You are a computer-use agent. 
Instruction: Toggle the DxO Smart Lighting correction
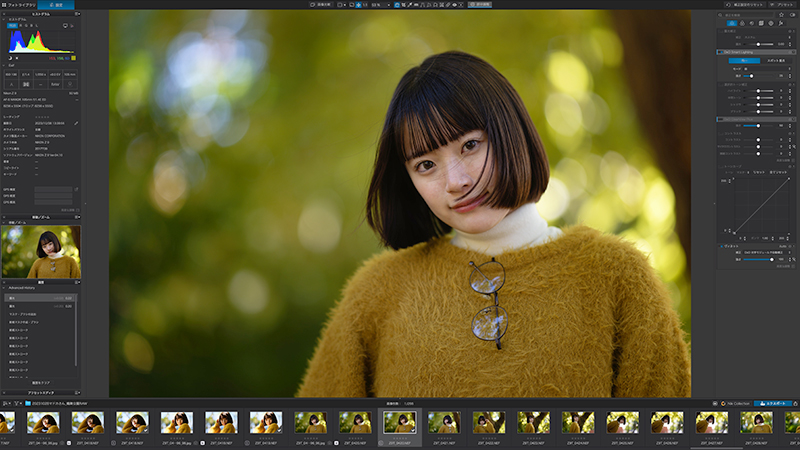tap(721, 52)
